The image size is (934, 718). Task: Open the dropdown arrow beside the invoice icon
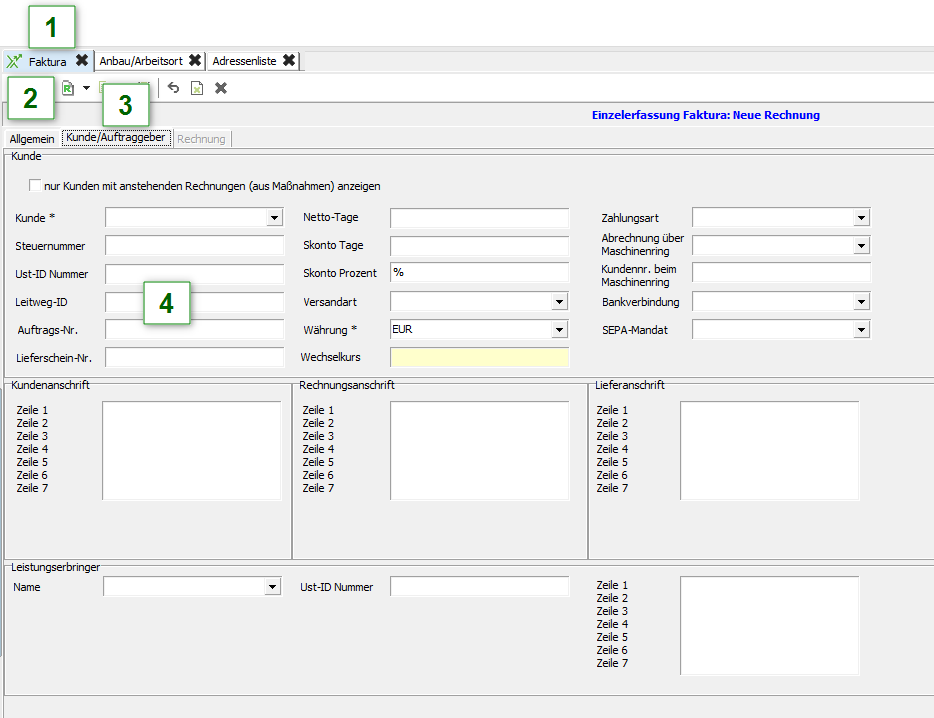[x=86, y=88]
